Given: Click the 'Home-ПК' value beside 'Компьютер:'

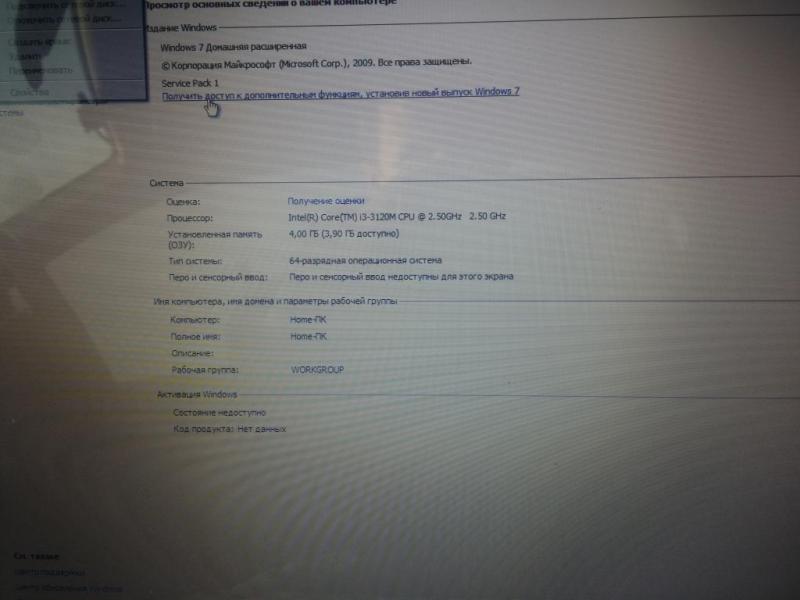Looking at the screenshot, I should pos(307,320).
